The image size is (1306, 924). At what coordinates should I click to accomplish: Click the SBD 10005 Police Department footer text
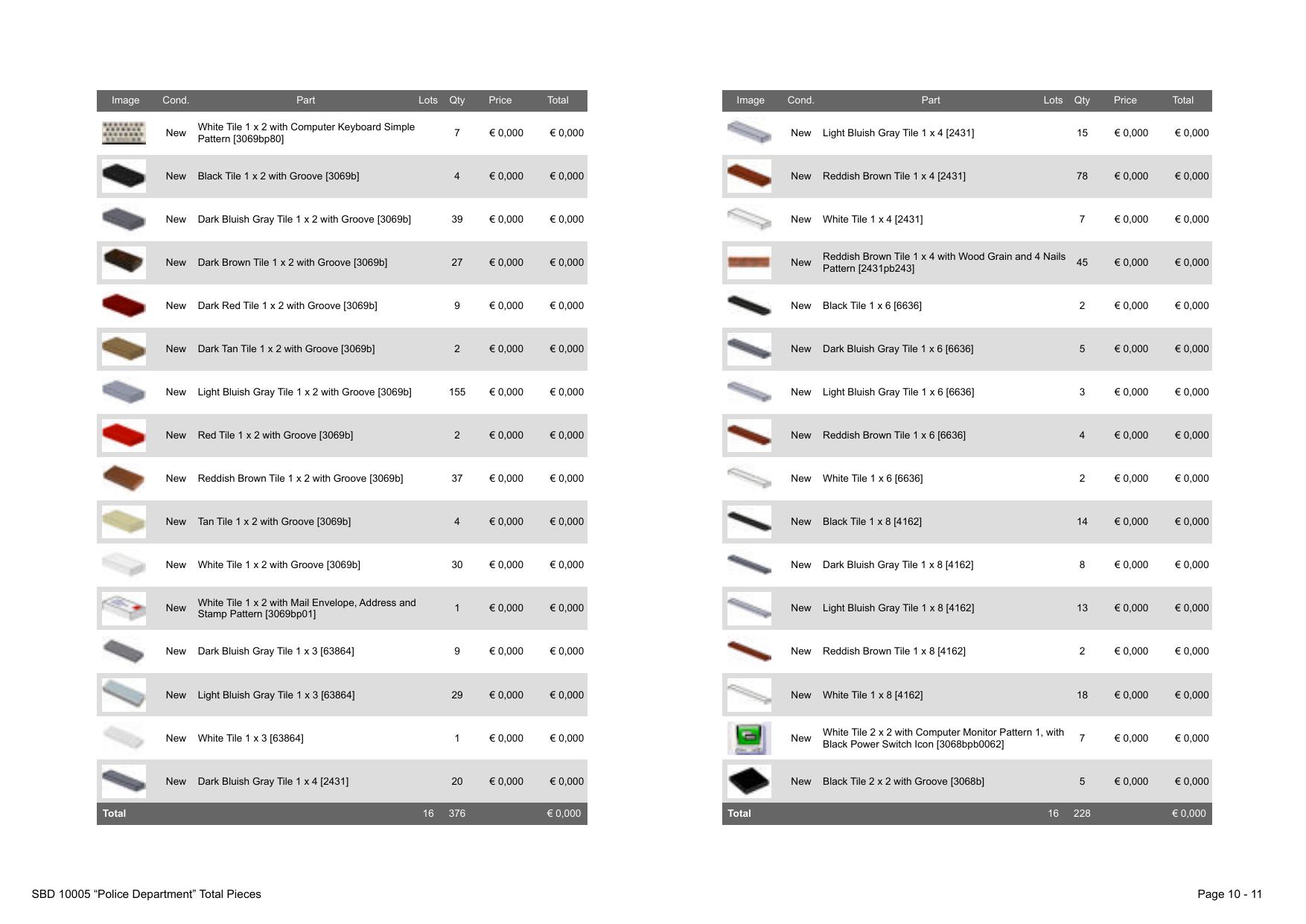pos(146,893)
